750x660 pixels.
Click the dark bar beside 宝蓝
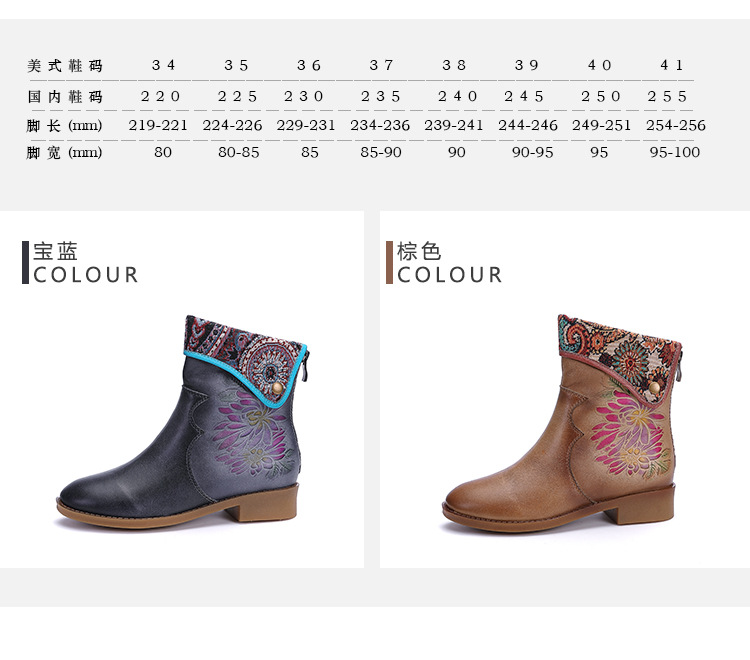(25, 263)
